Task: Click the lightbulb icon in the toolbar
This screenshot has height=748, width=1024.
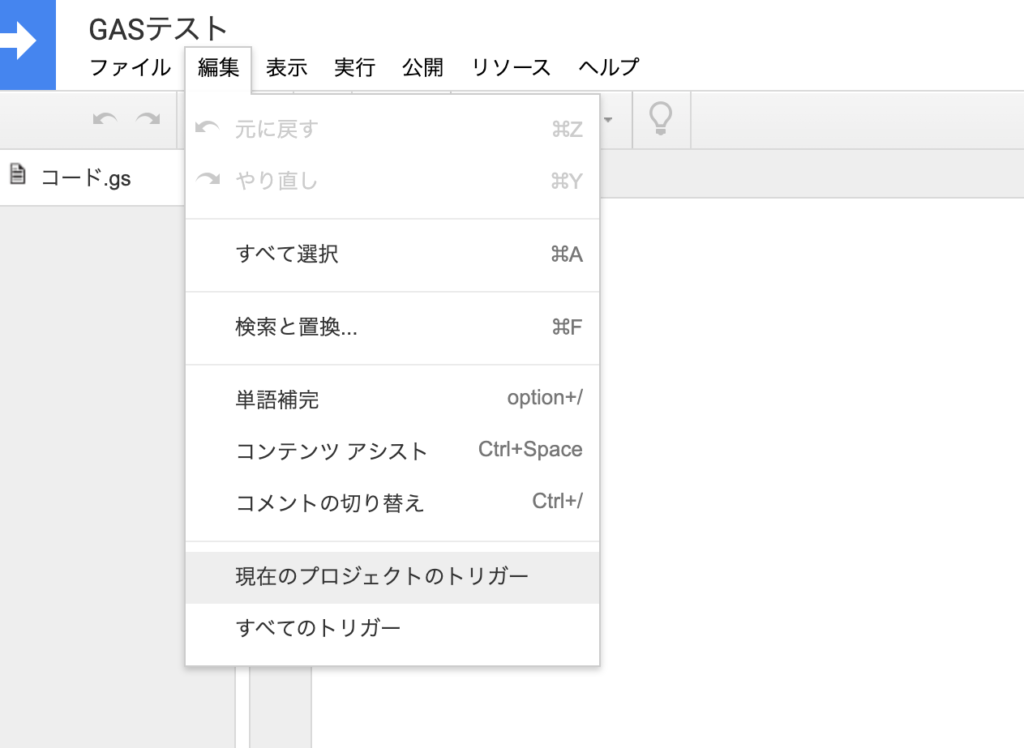Action: (660, 119)
